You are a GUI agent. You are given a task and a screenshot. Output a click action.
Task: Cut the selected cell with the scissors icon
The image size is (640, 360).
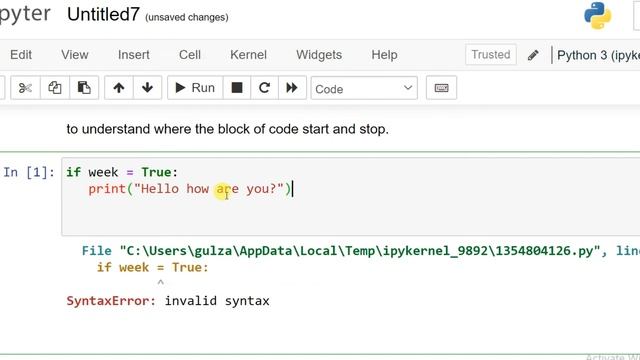click(x=25, y=88)
